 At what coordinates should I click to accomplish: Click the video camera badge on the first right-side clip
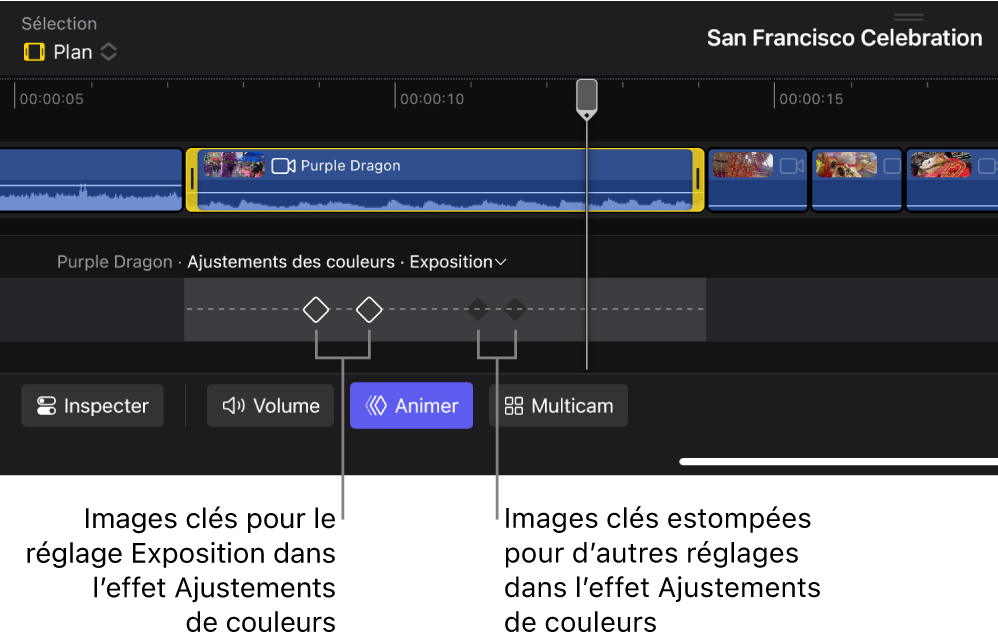tap(793, 166)
